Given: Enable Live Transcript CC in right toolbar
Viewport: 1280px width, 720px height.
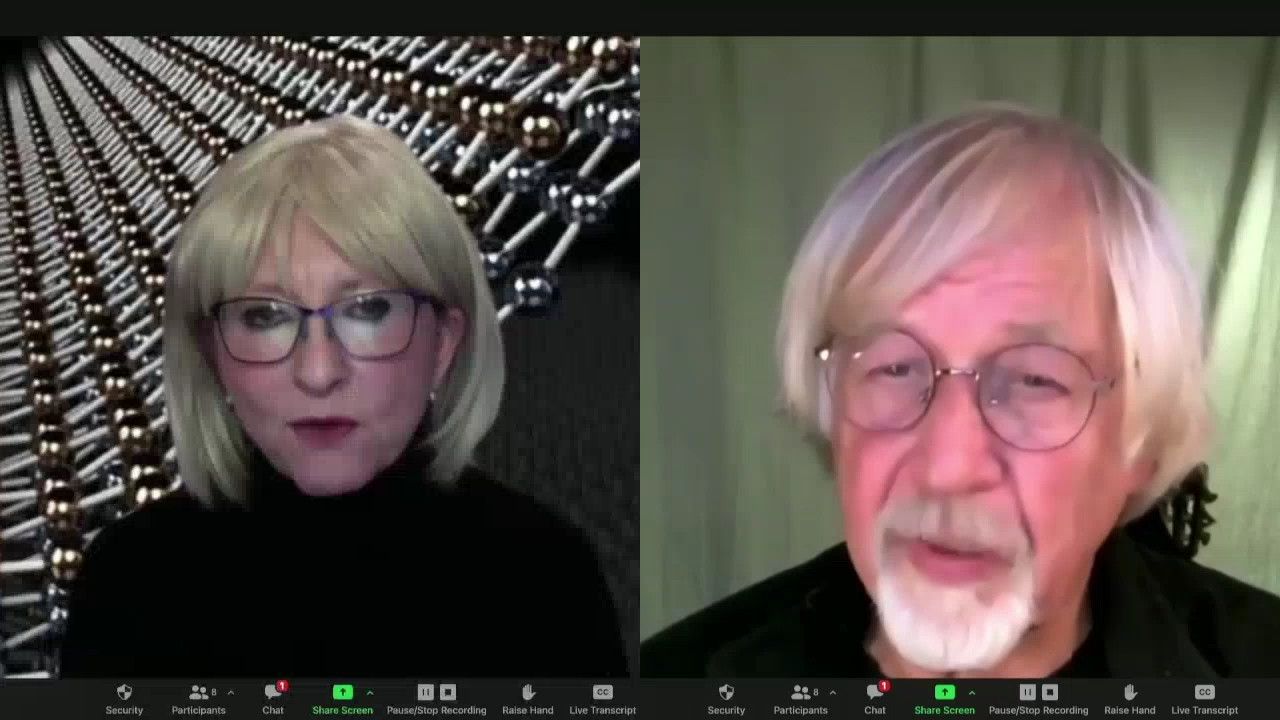Looking at the screenshot, I should [x=1204, y=692].
